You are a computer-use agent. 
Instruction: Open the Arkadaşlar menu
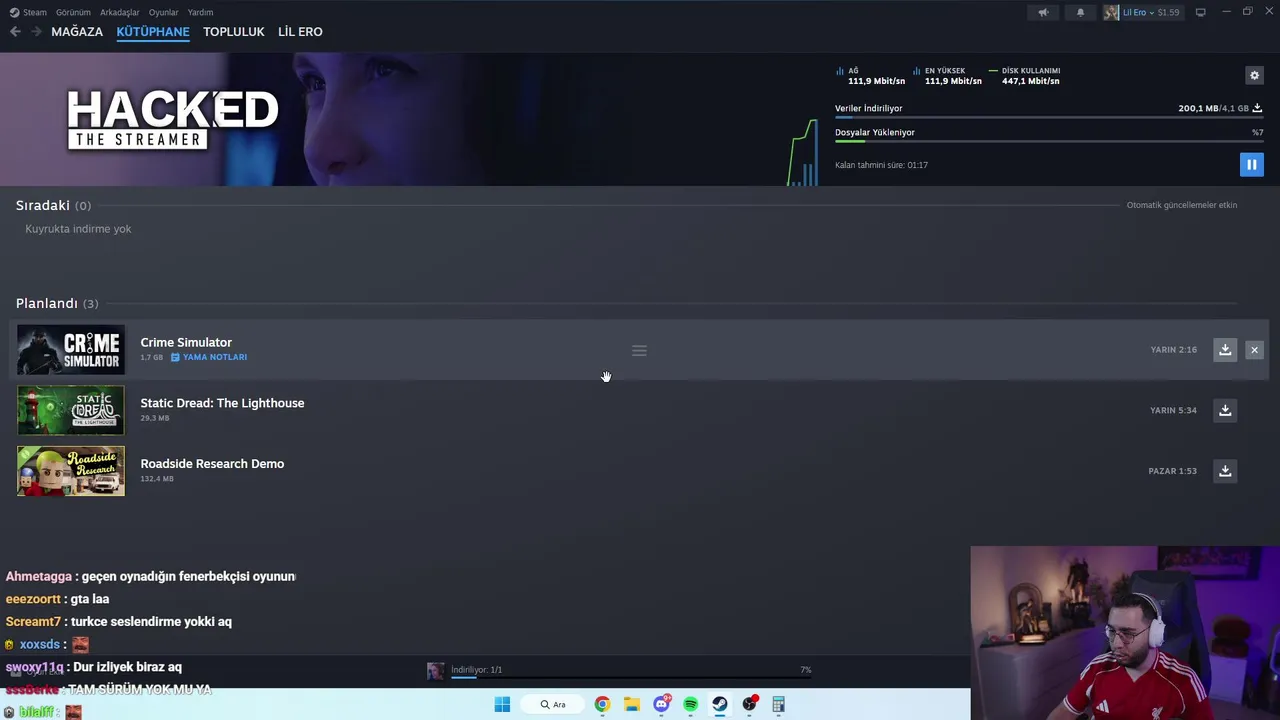[120, 12]
